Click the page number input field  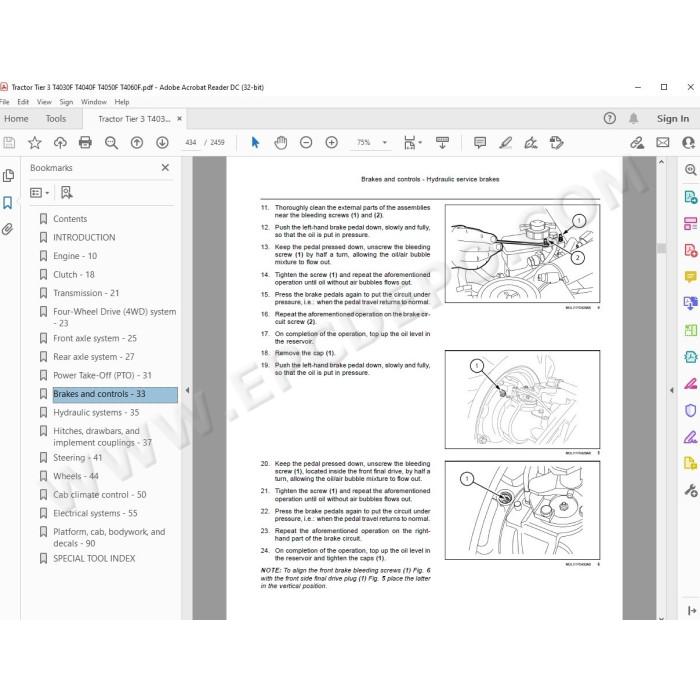191,142
